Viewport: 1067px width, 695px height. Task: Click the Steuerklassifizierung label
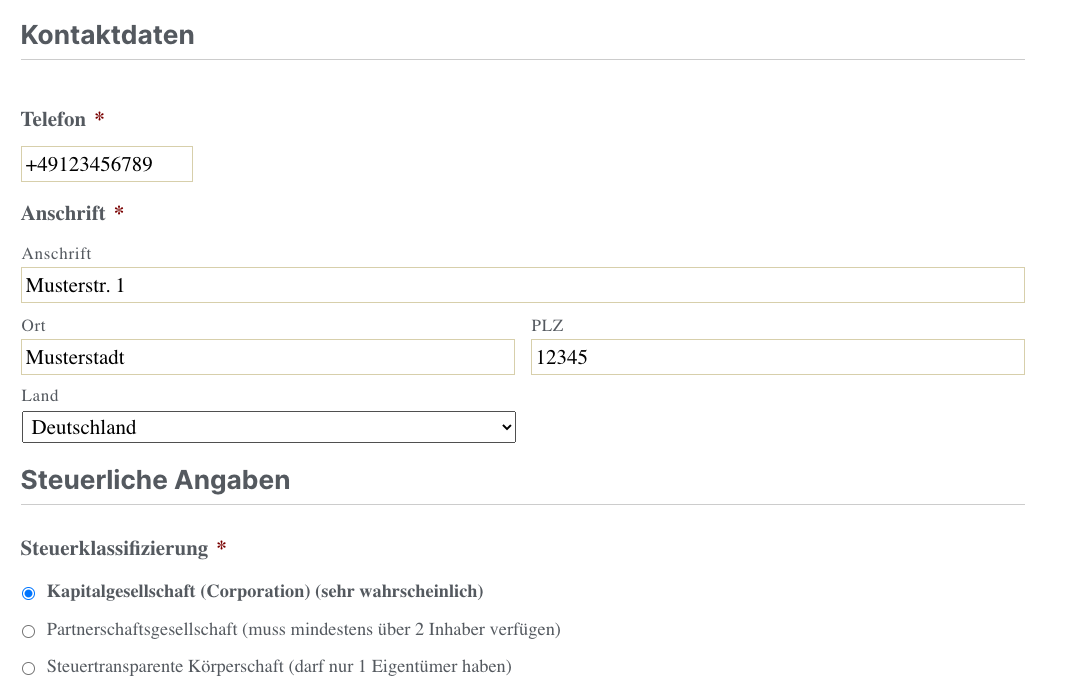(114, 548)
